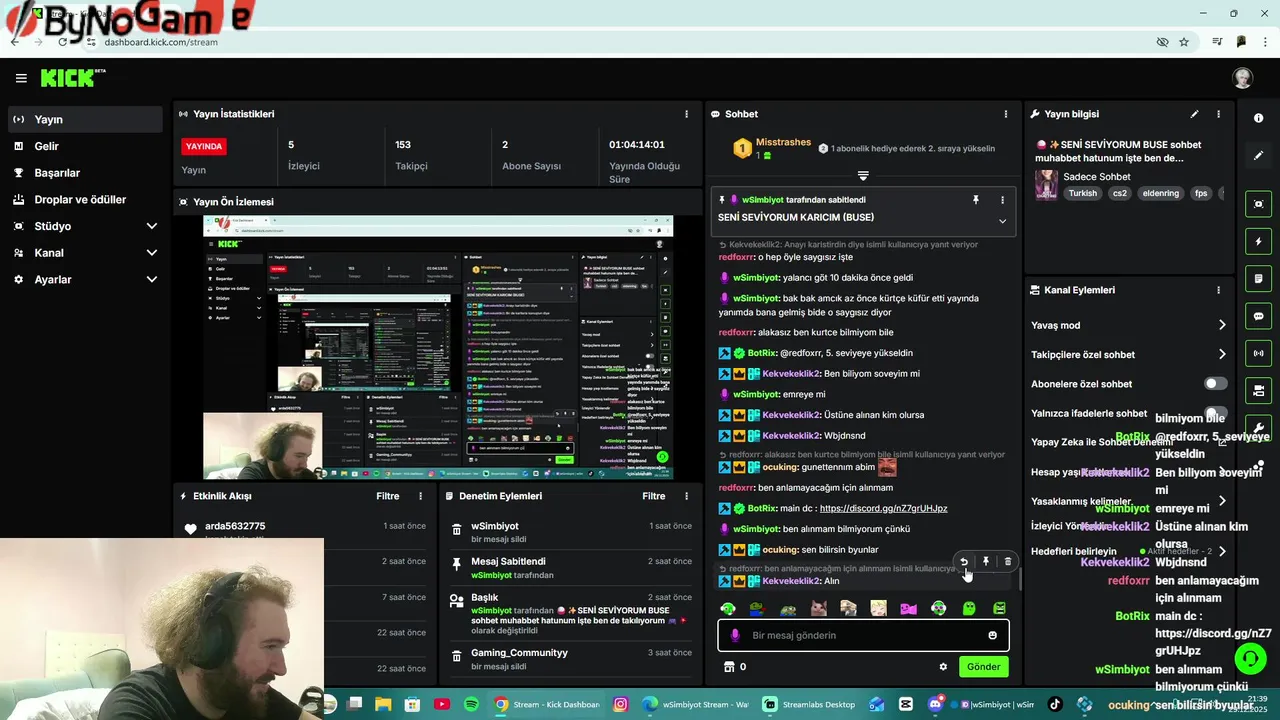Click the Misstrashes leaderboard name
The image size is (1280, 720).
[x=783, y=142]
